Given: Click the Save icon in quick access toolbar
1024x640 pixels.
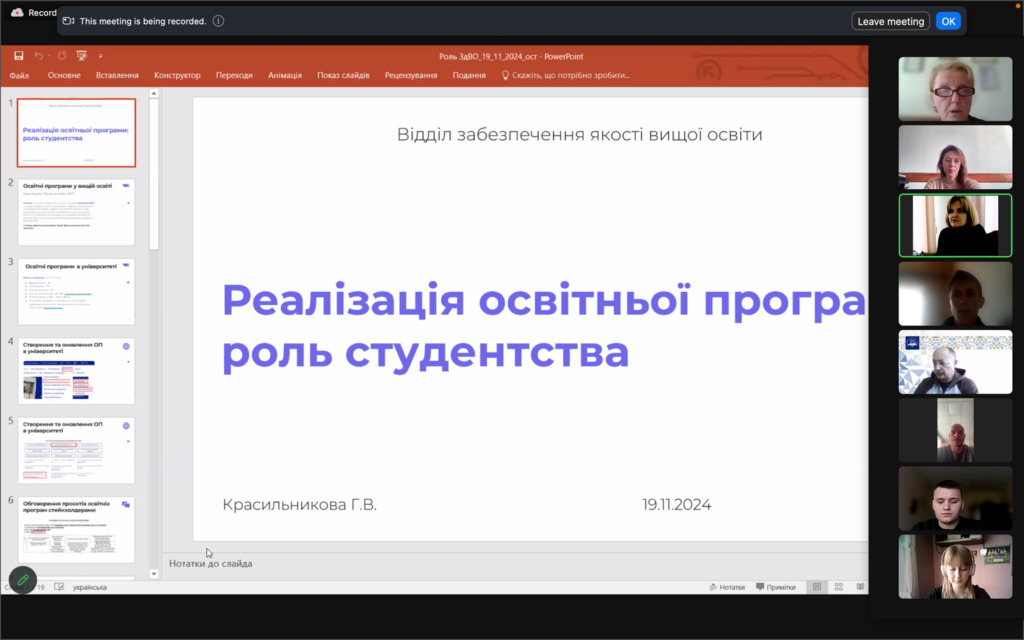Looking at the screenshot, I should 18,56.
